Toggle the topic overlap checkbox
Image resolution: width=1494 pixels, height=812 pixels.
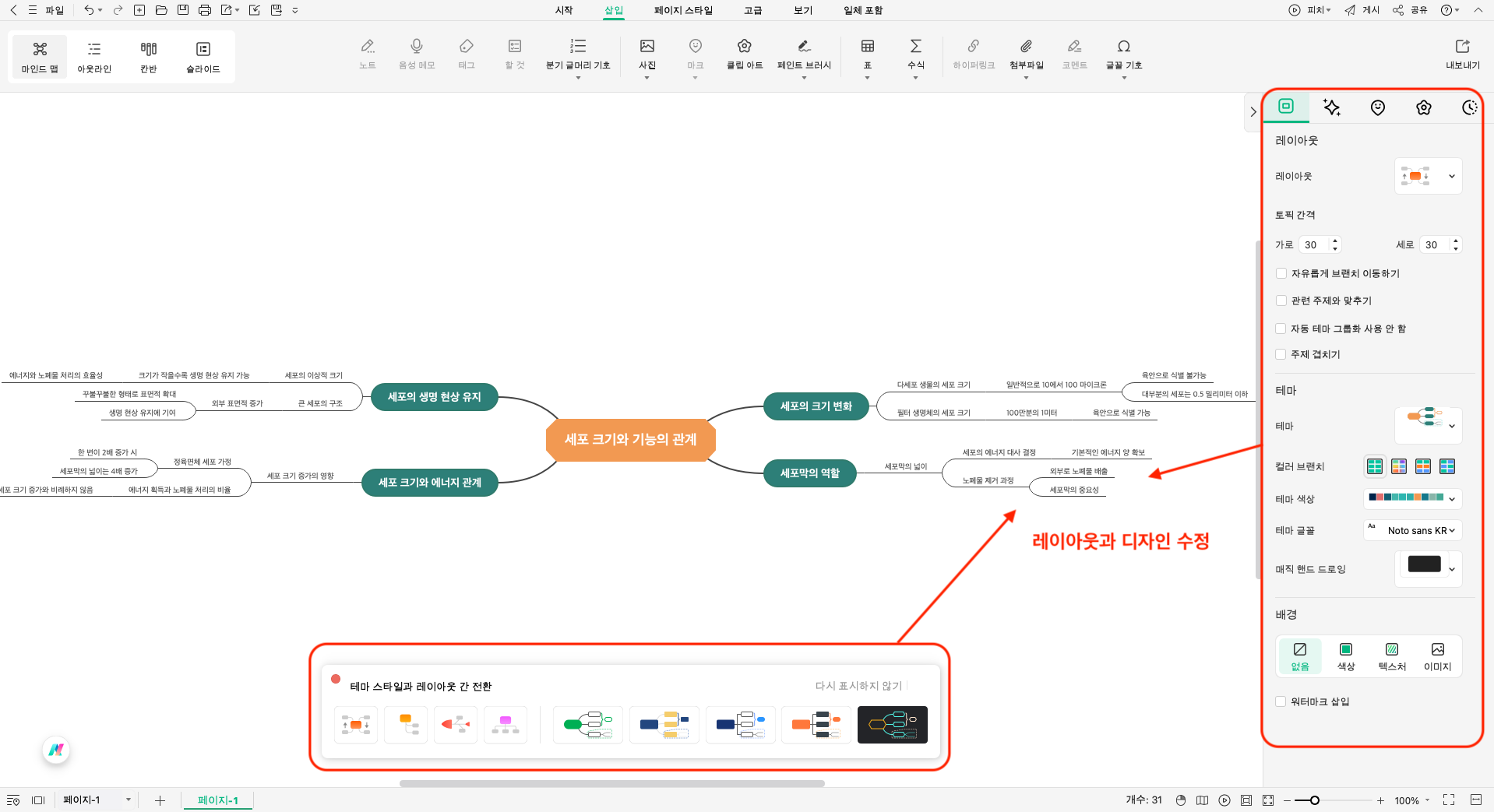pos(1281,354)
